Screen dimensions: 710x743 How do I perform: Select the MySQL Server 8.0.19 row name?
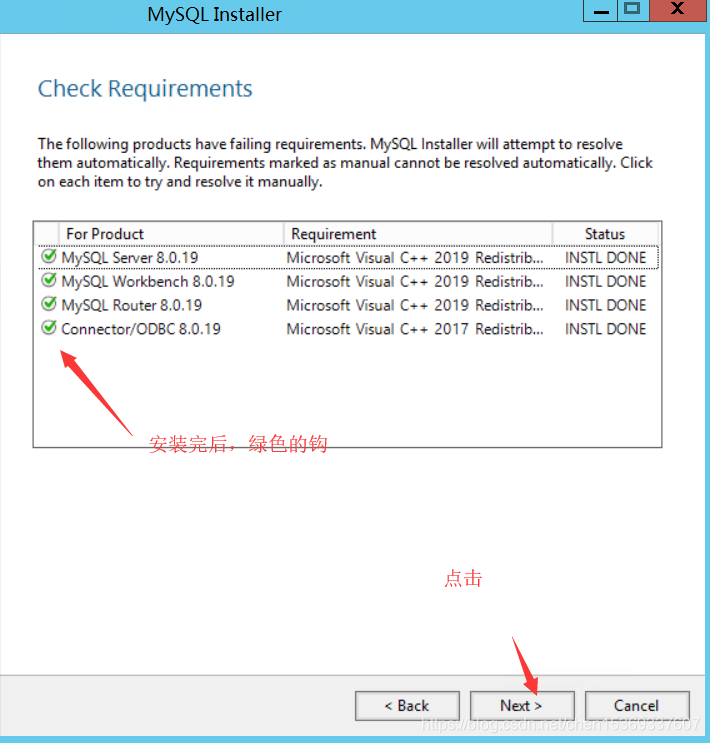coord(130,258)
